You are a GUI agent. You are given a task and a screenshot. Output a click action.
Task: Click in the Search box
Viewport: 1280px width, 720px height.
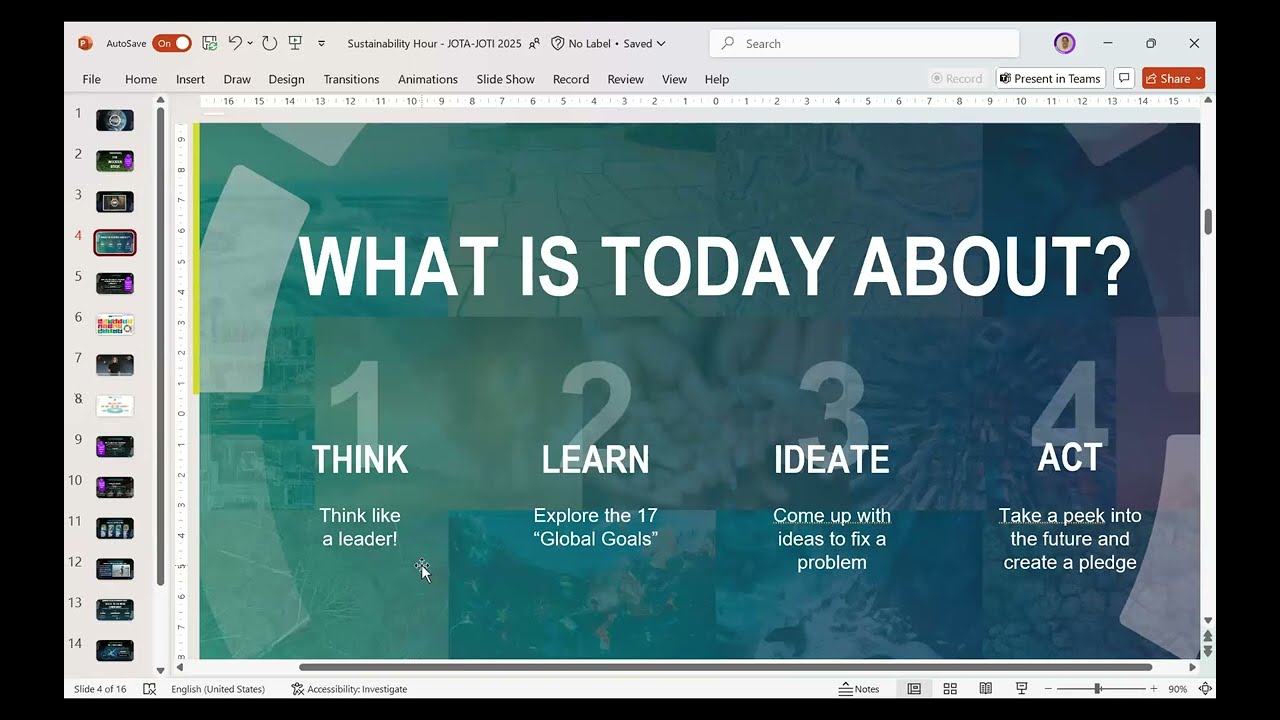[864, 43]
